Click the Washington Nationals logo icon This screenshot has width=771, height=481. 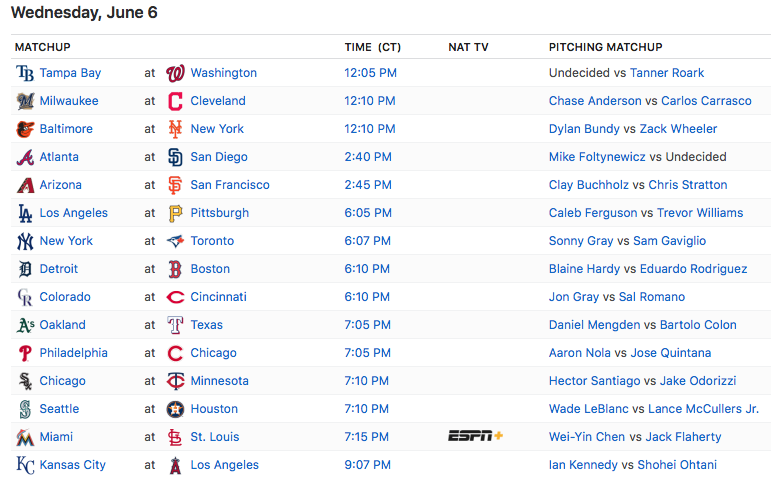tap(176, 73)
